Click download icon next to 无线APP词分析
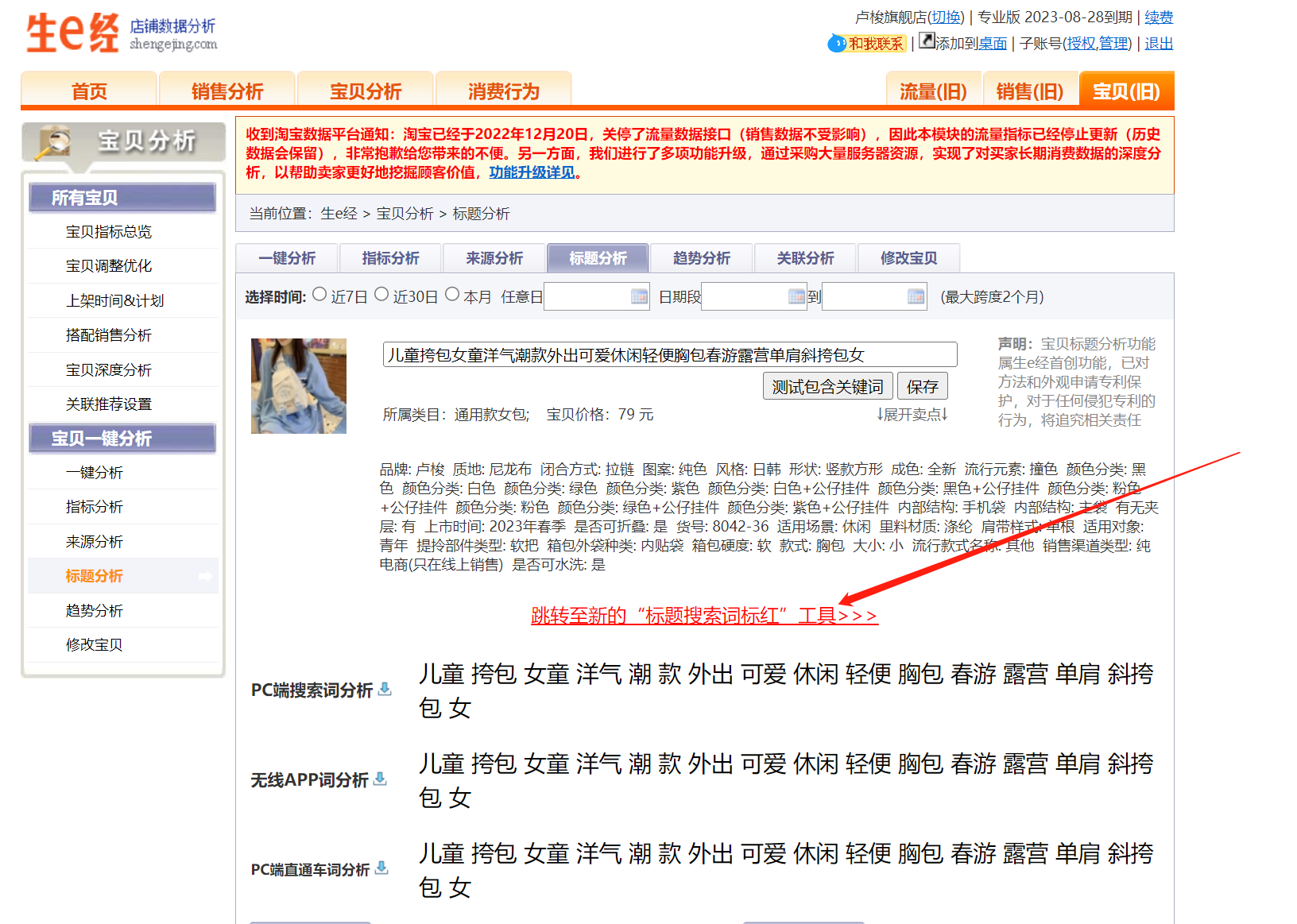 coord(380,779)
